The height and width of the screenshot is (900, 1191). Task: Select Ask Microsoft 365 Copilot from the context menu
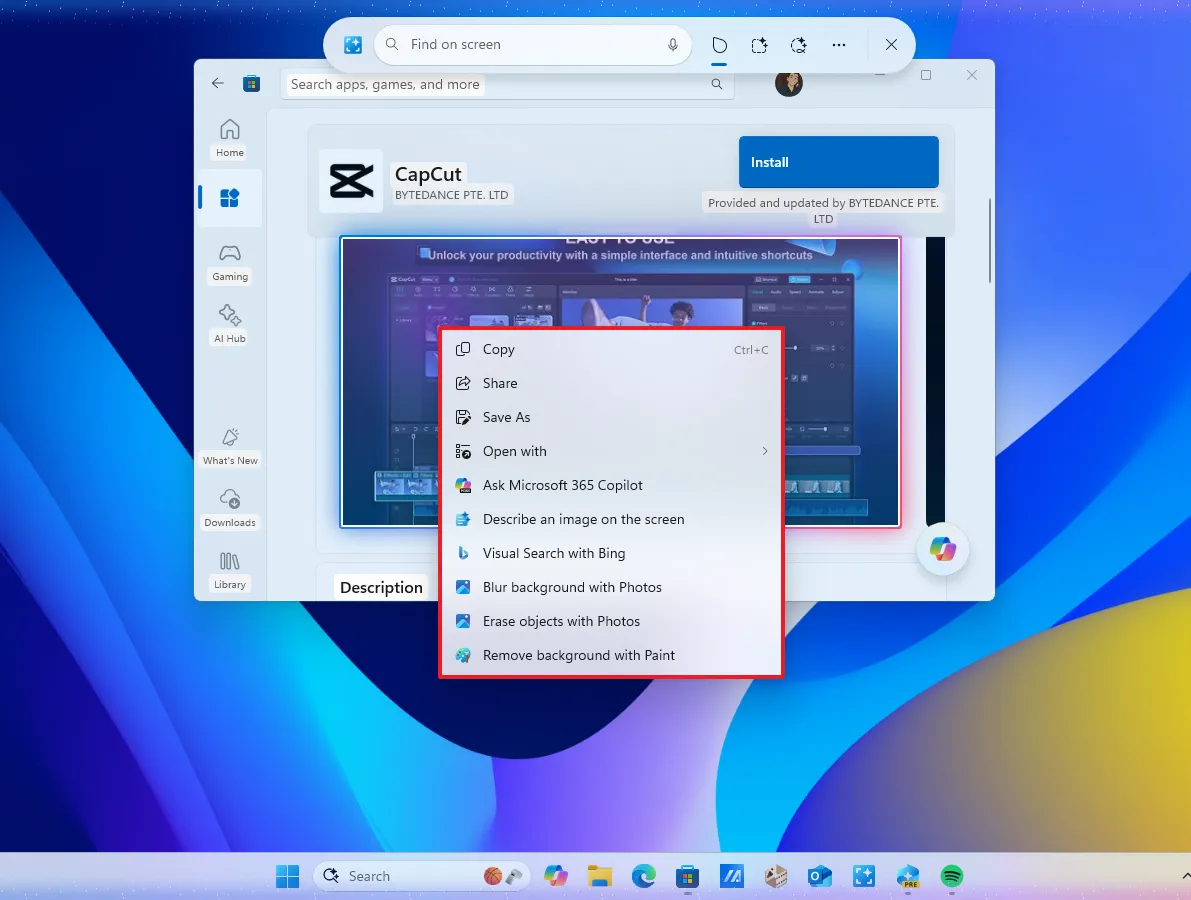(x=563, y=485)
